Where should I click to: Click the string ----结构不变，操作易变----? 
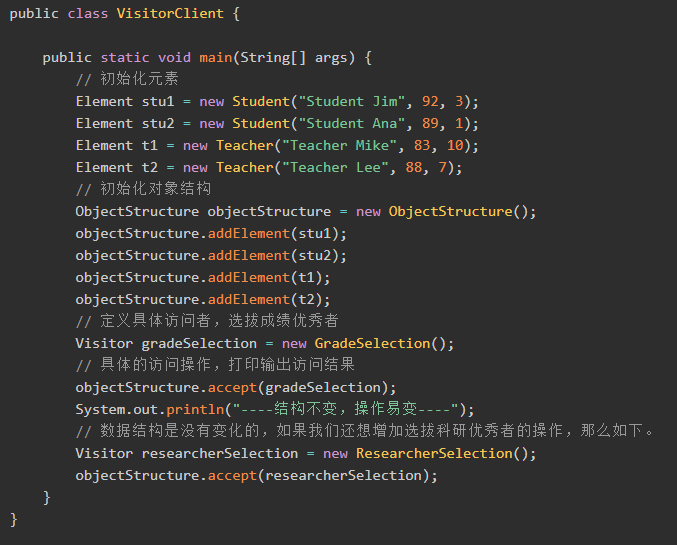coord(345,409)
